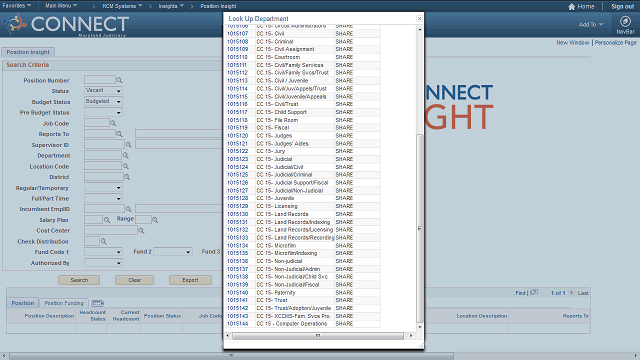The height and width of the screenshot is (360, 640).
Task: Click the dialog horizontal scrollbar thumb
Action: click(318, 336)
